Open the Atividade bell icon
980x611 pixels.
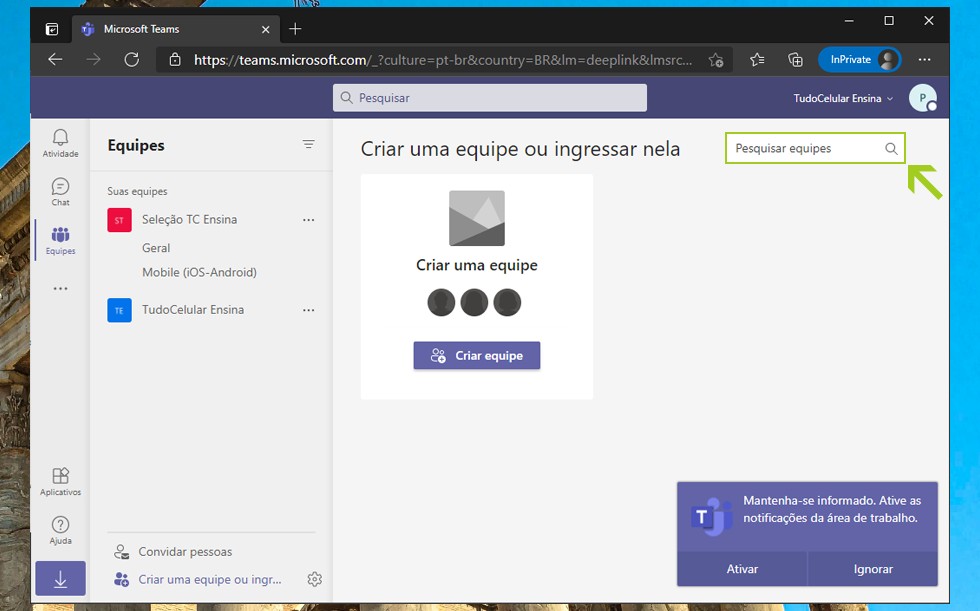[60, 142]
